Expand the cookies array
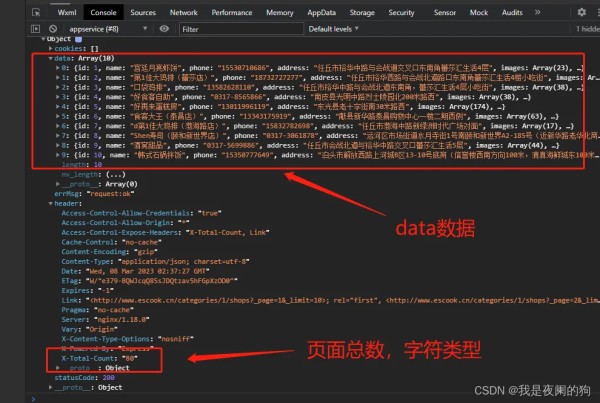The image size is (600, 403). (51, 49)
